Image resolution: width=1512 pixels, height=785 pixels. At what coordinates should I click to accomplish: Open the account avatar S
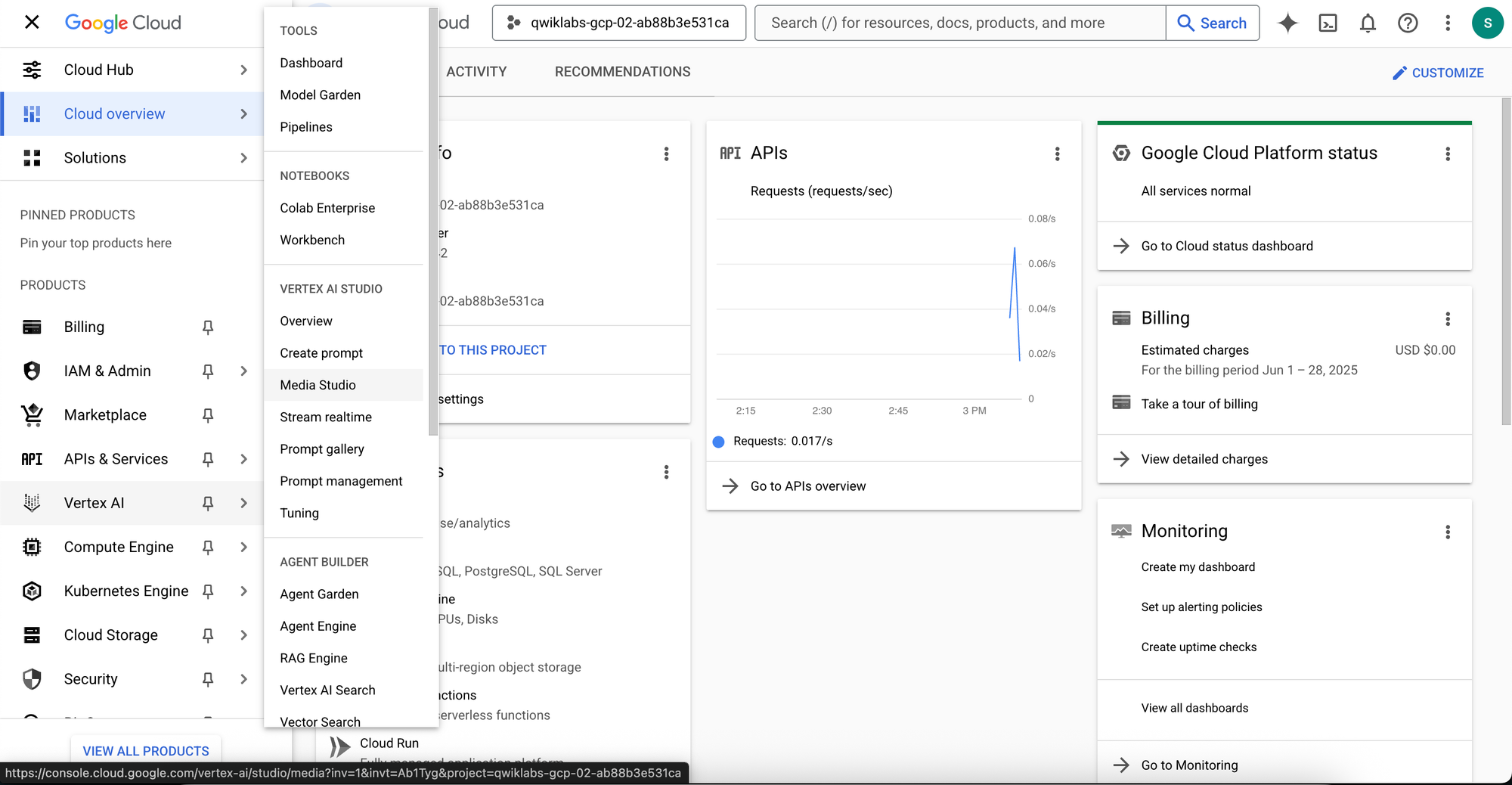click(x=1487, y=23)
